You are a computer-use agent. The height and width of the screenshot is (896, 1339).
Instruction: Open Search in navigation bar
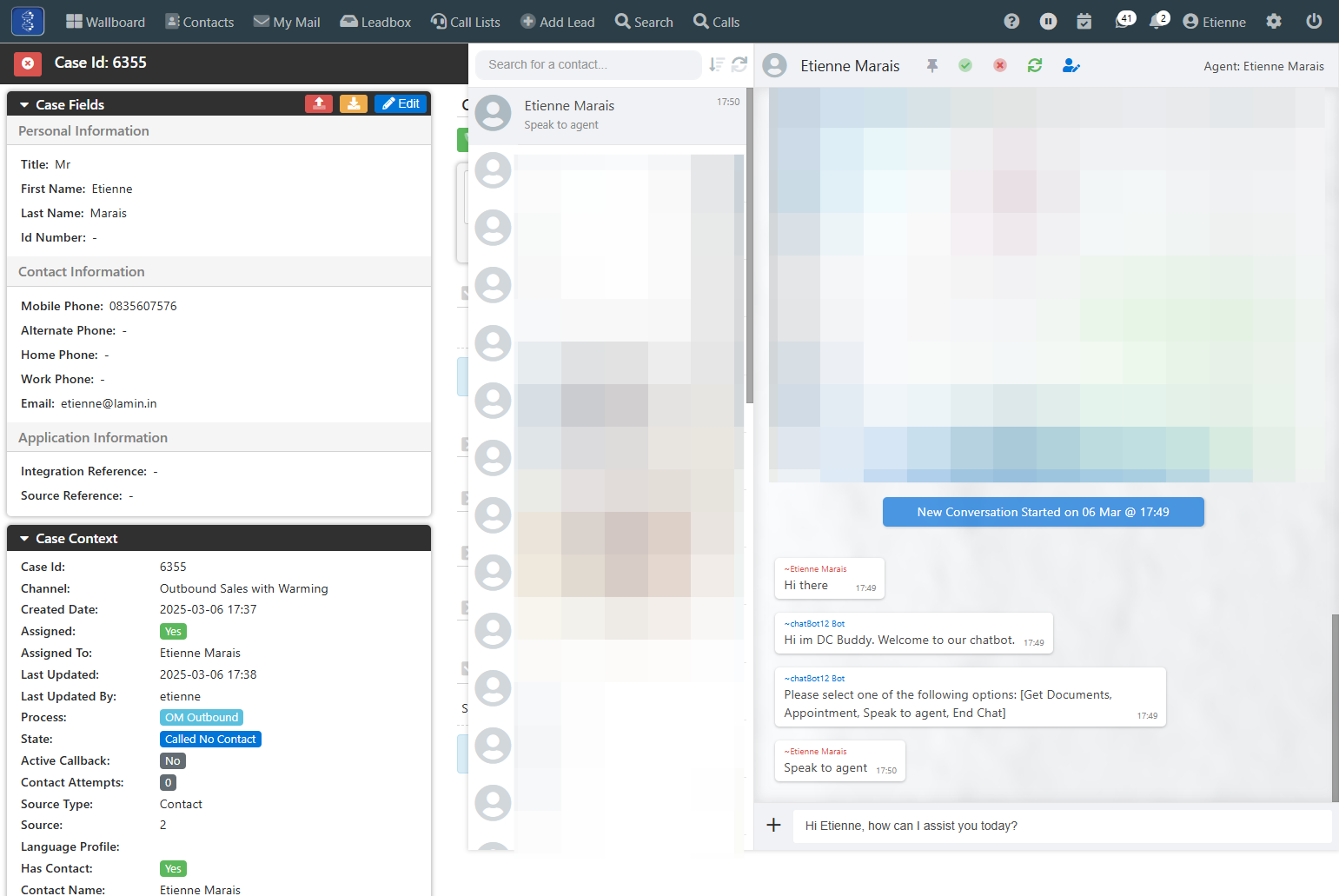click(x=644, y=22)
